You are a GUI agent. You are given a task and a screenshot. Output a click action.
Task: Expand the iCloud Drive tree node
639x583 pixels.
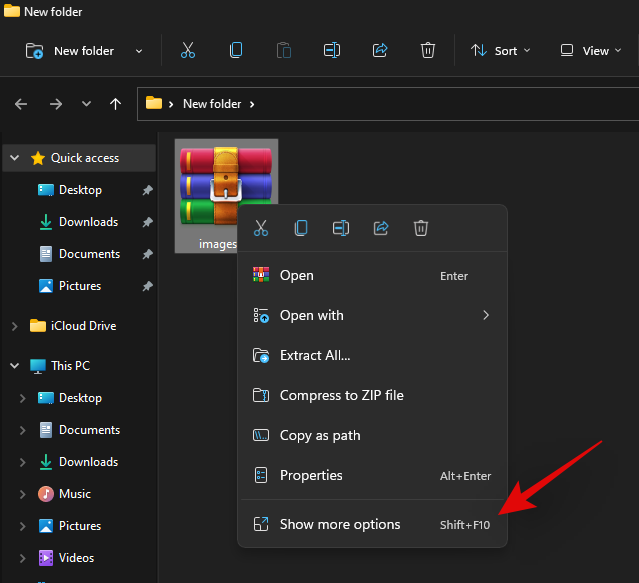[x=14, y=326]
